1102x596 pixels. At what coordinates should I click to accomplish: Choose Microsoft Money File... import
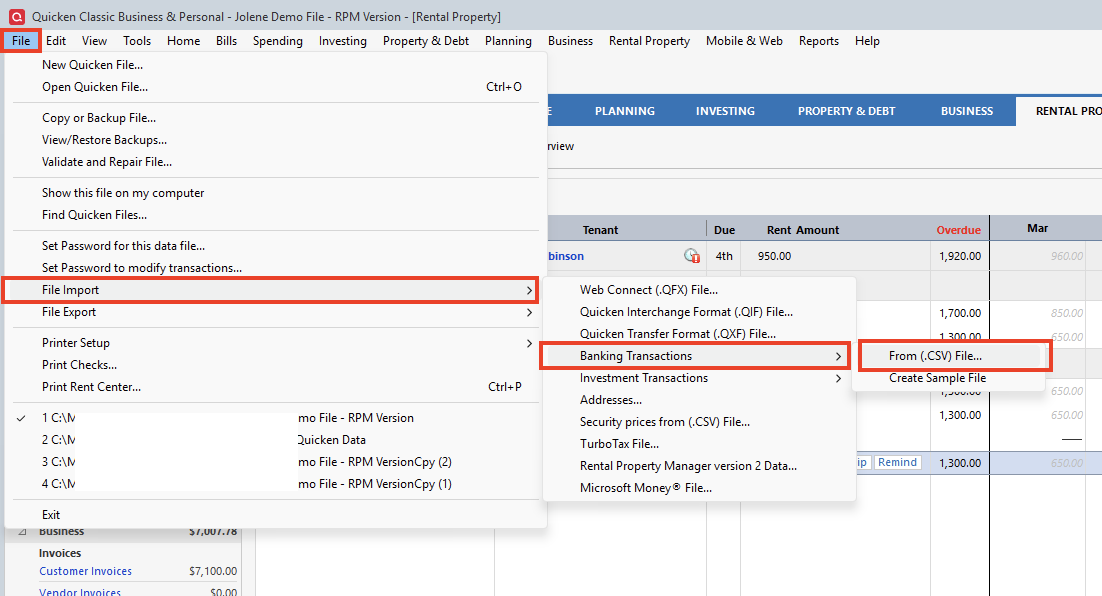point(699,487)
